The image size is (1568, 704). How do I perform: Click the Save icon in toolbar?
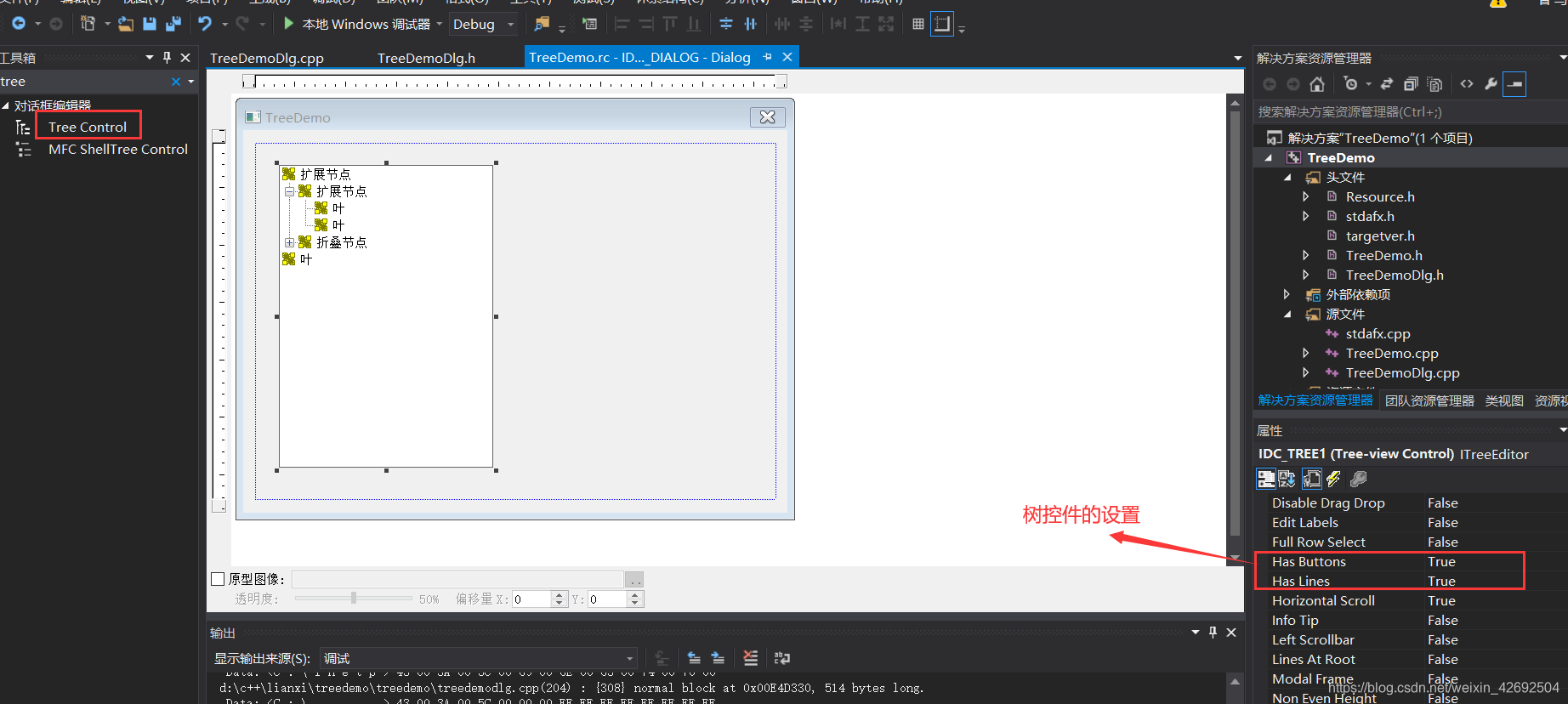(150, 24)
